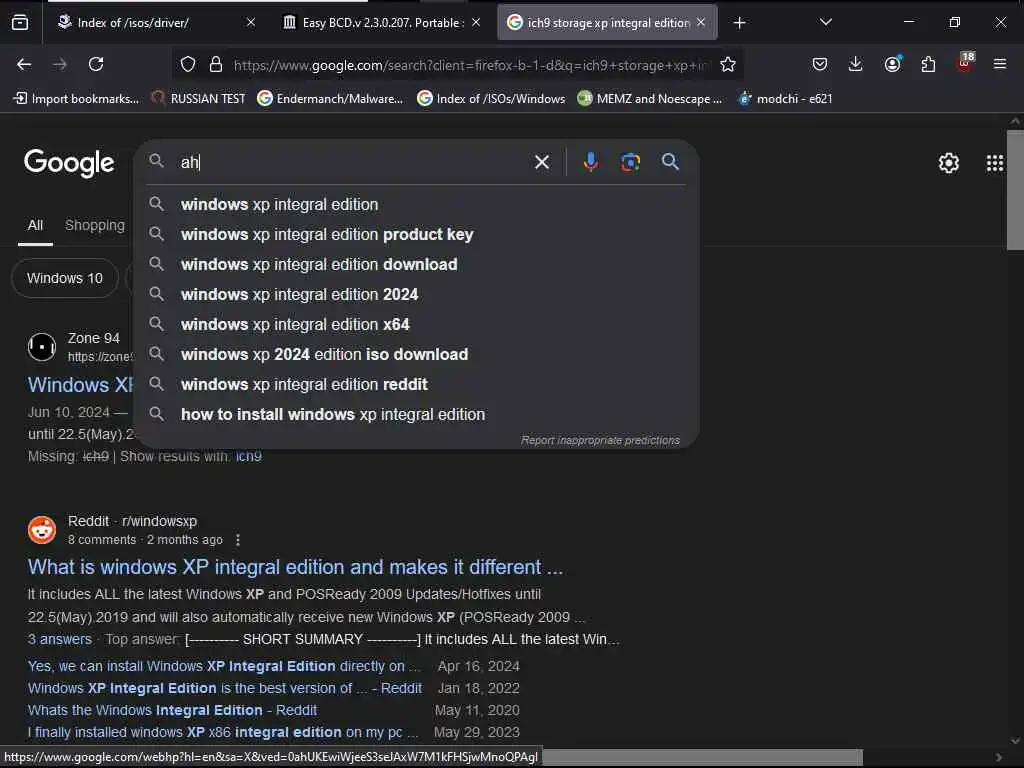The image size is (1024, 768).
Task: Open the RUSSIAN TEST bookmark
Action: (199, 99)
